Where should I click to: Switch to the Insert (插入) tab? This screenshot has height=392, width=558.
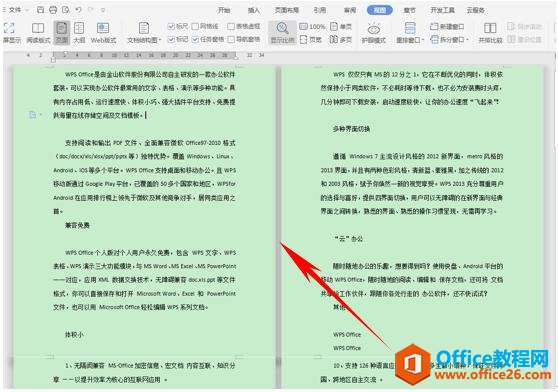254,10
